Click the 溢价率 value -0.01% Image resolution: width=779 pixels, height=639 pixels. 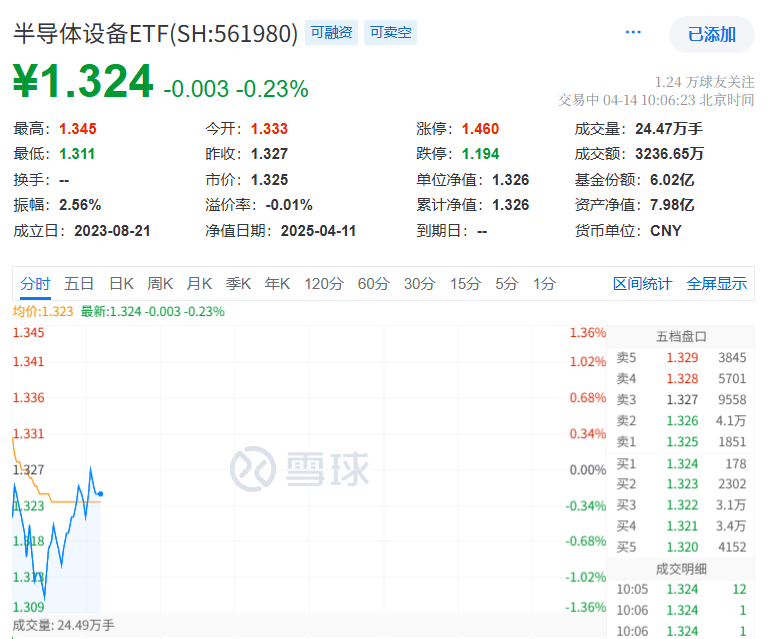click(289, 205)
